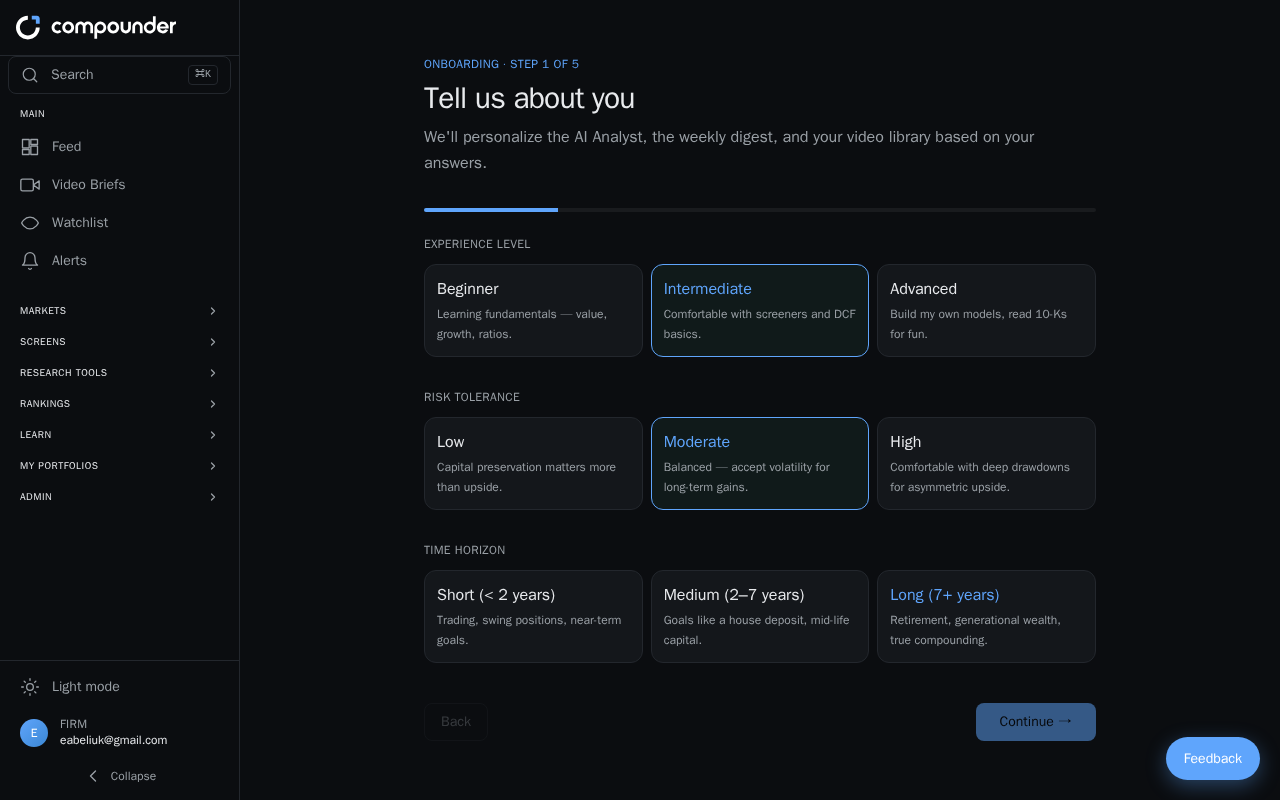Viewport: 1280px width, 800px height.
Task: Click the LEARN label
Action: 36,435
